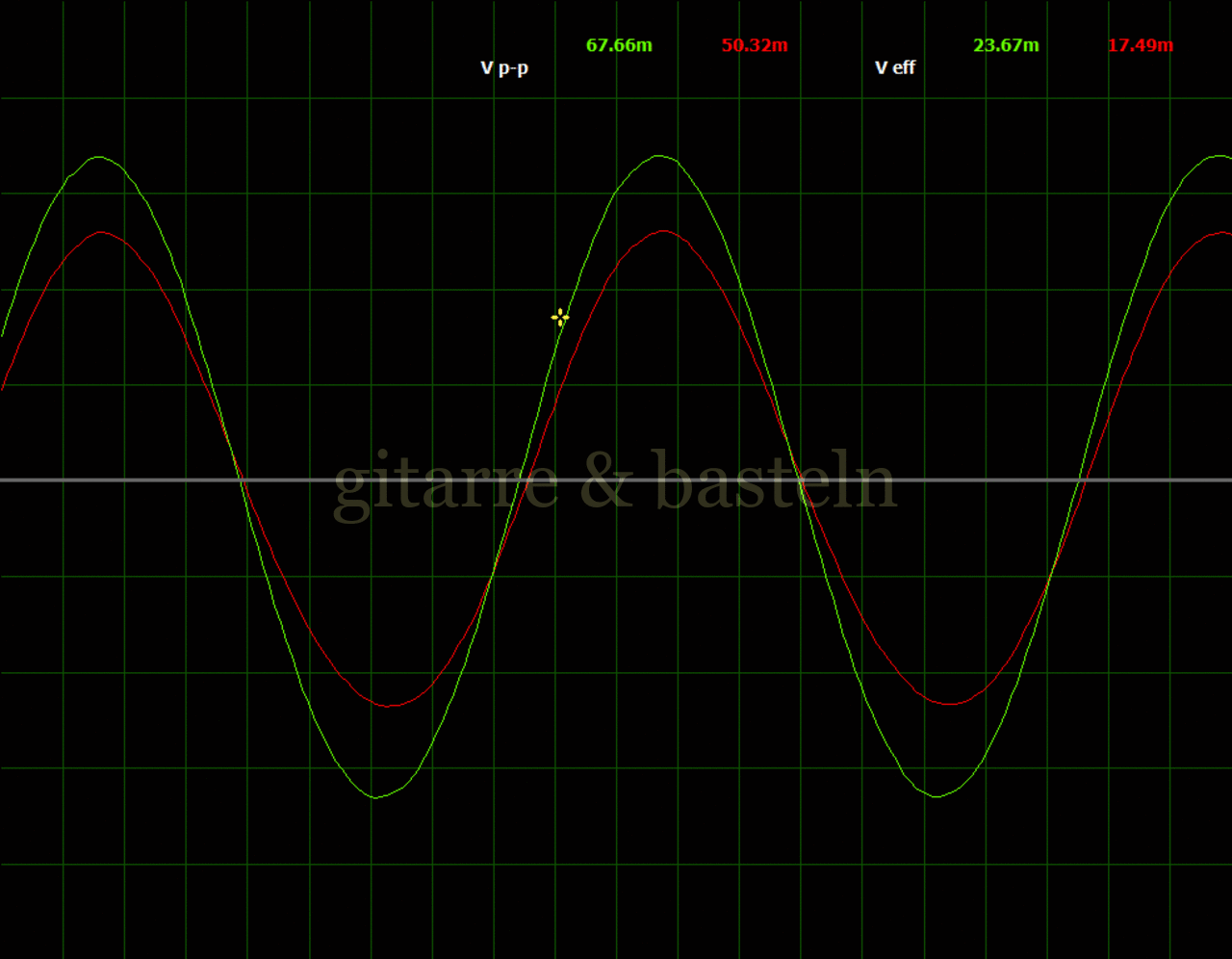
Task: Click the left trough of the red trace
Action: (x=389, y=706)
